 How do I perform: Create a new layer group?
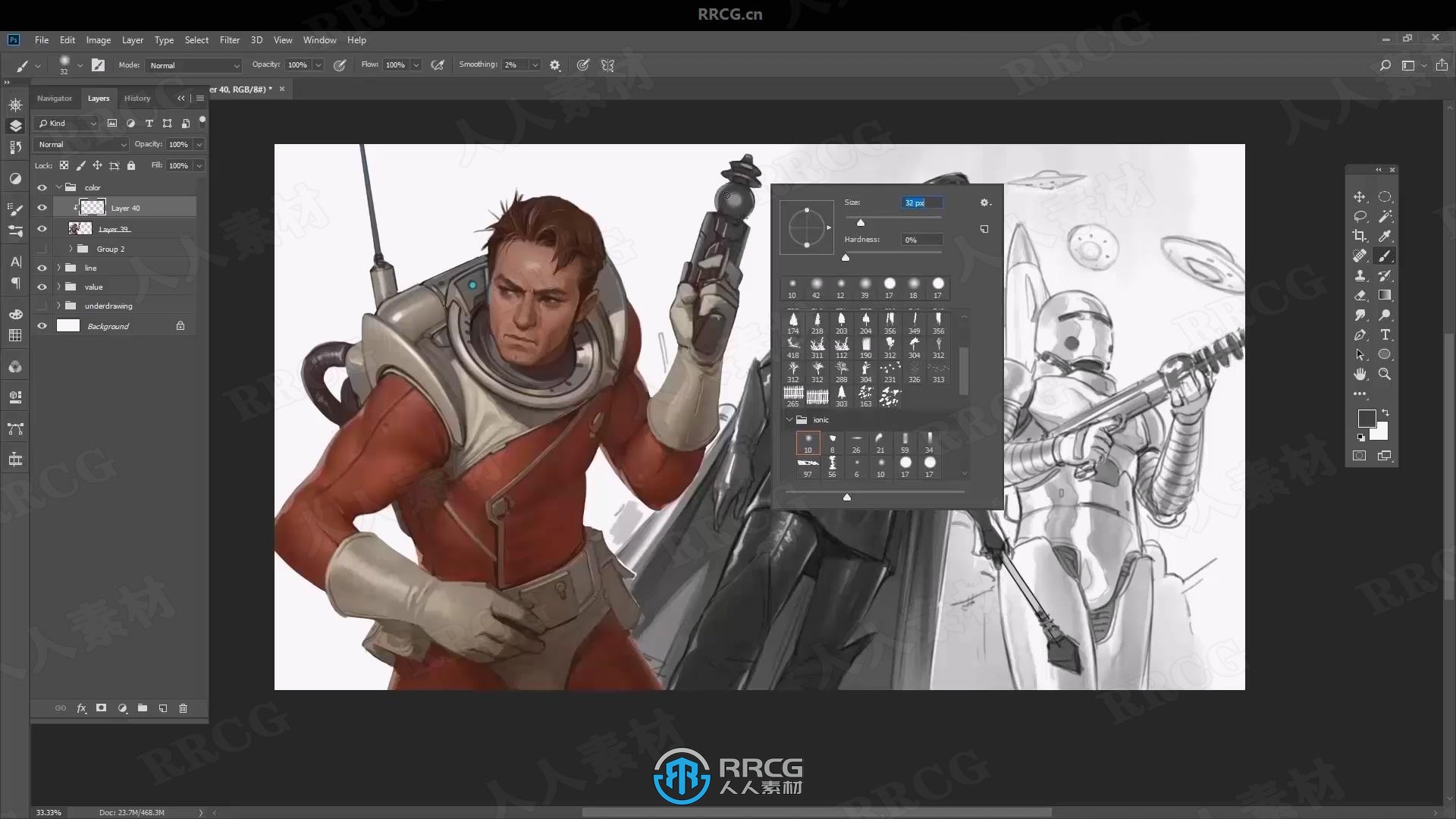143,708
